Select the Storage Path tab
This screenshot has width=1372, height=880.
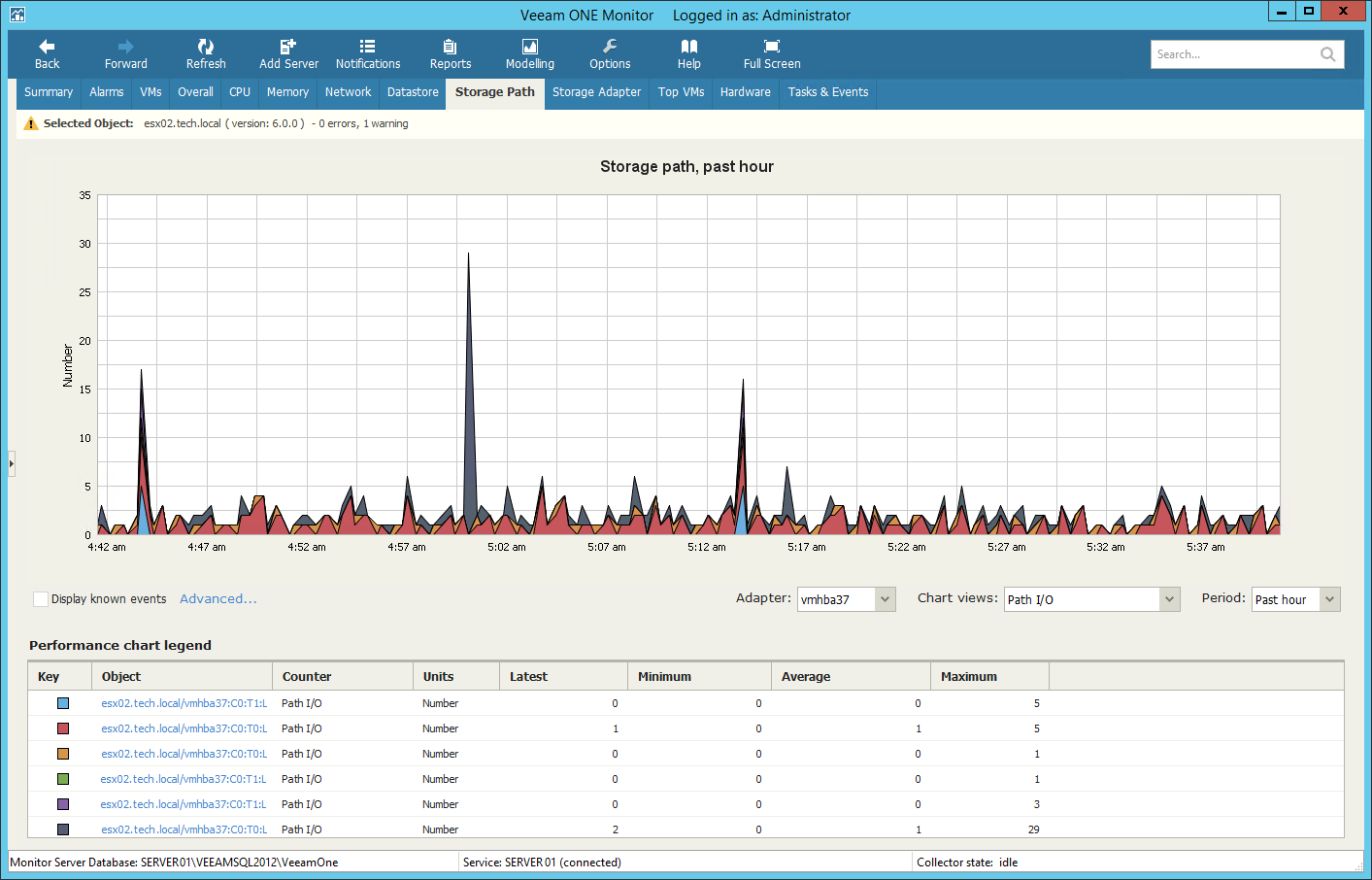click(495, 92)
